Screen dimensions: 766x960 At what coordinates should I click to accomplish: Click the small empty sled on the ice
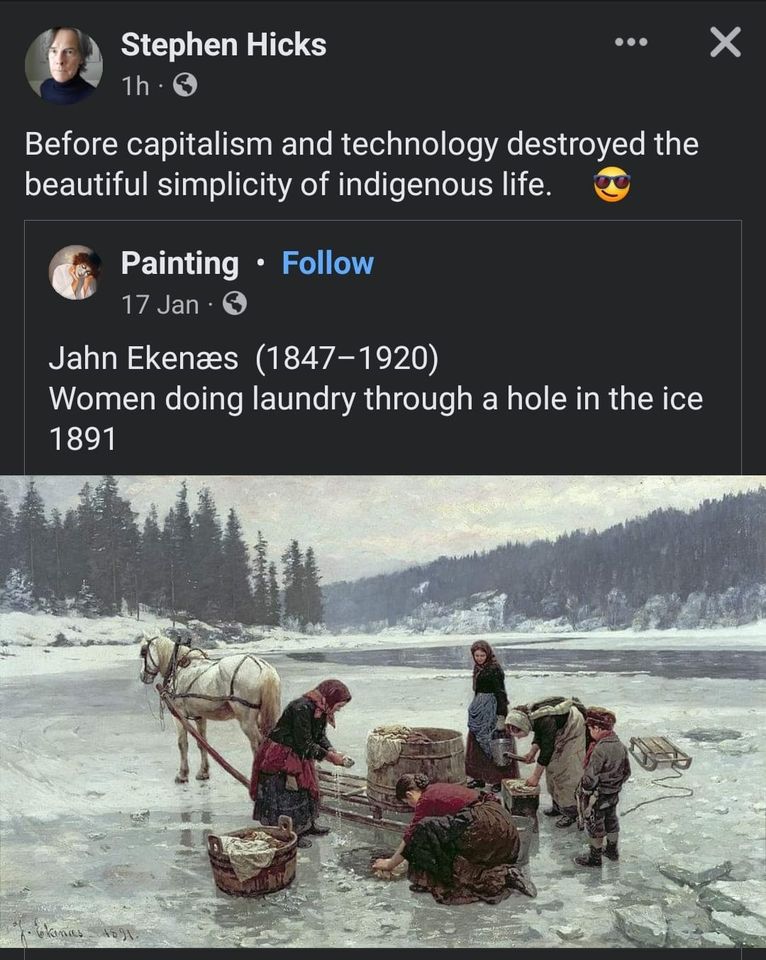tap(660, 751)
